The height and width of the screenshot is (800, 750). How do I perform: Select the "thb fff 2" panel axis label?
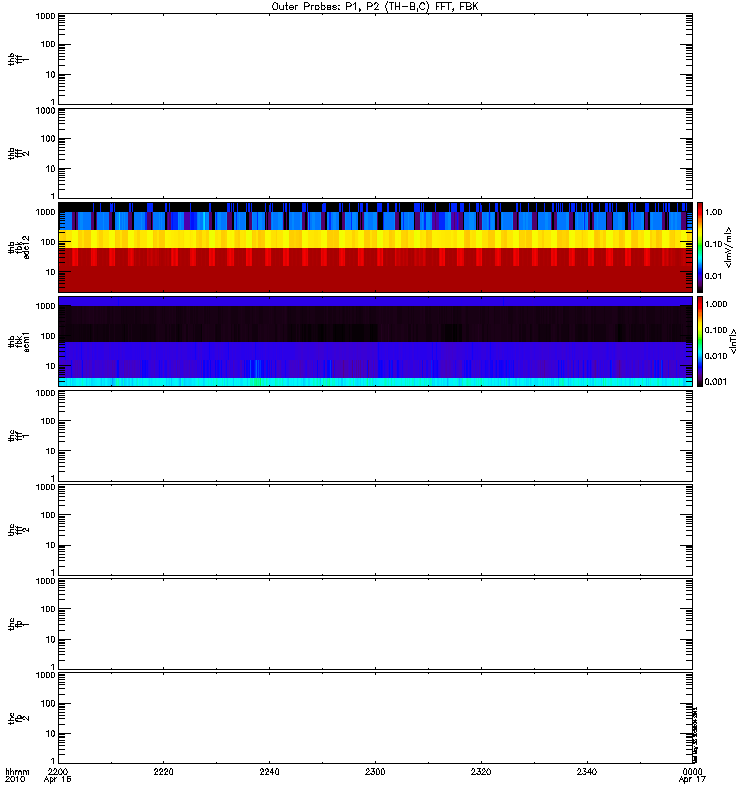click(18, 154)
